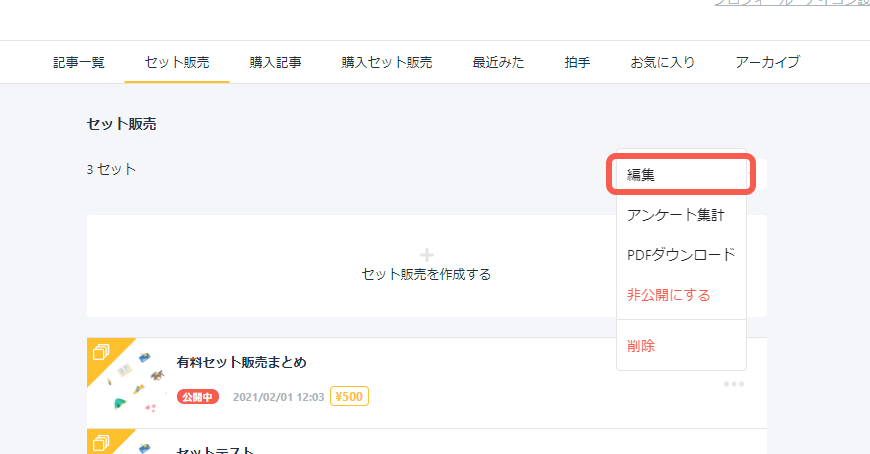Click the plus icon to create set

click(x=427, y=255)
